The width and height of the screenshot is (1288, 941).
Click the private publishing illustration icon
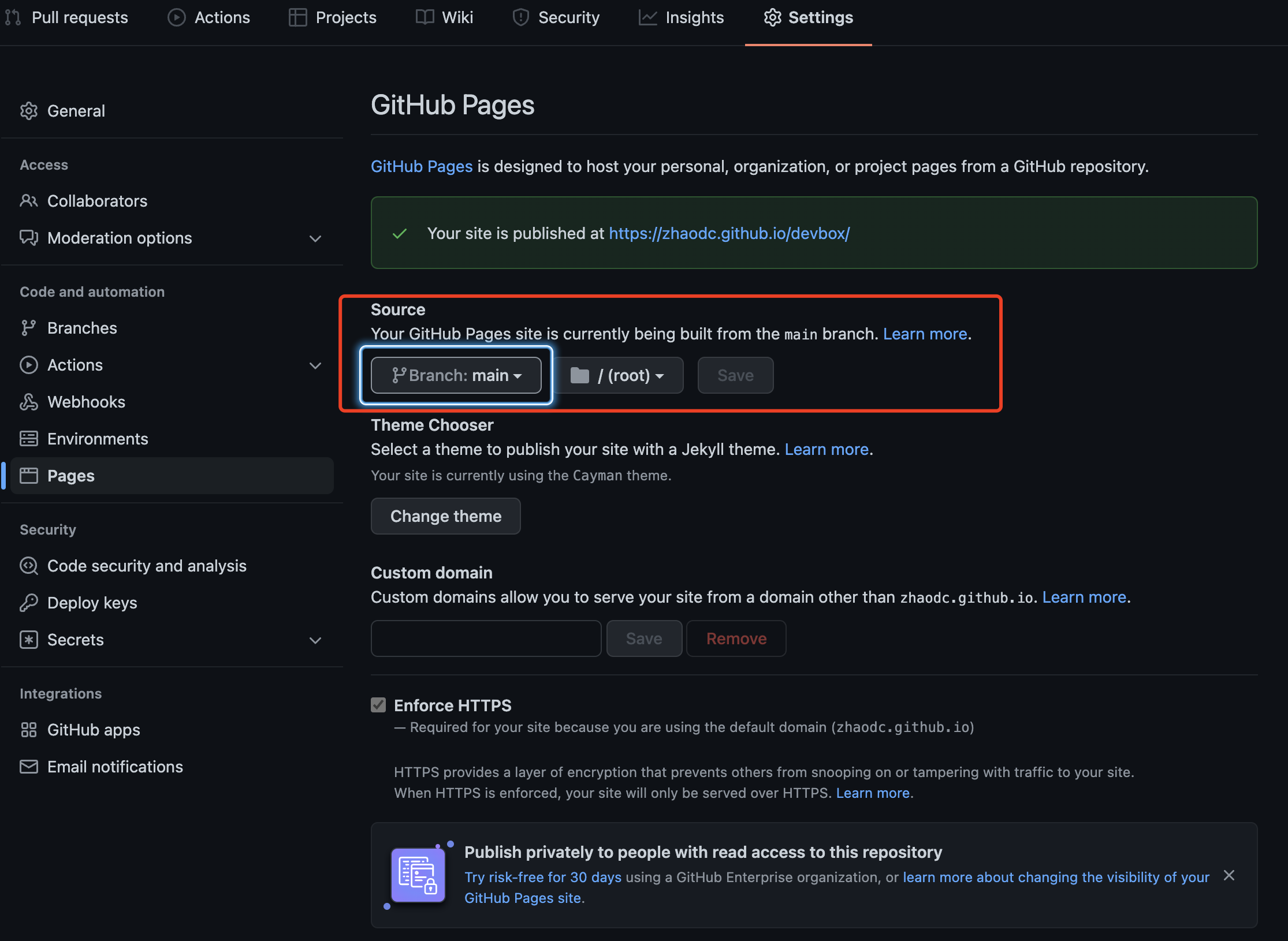(418, 875)
